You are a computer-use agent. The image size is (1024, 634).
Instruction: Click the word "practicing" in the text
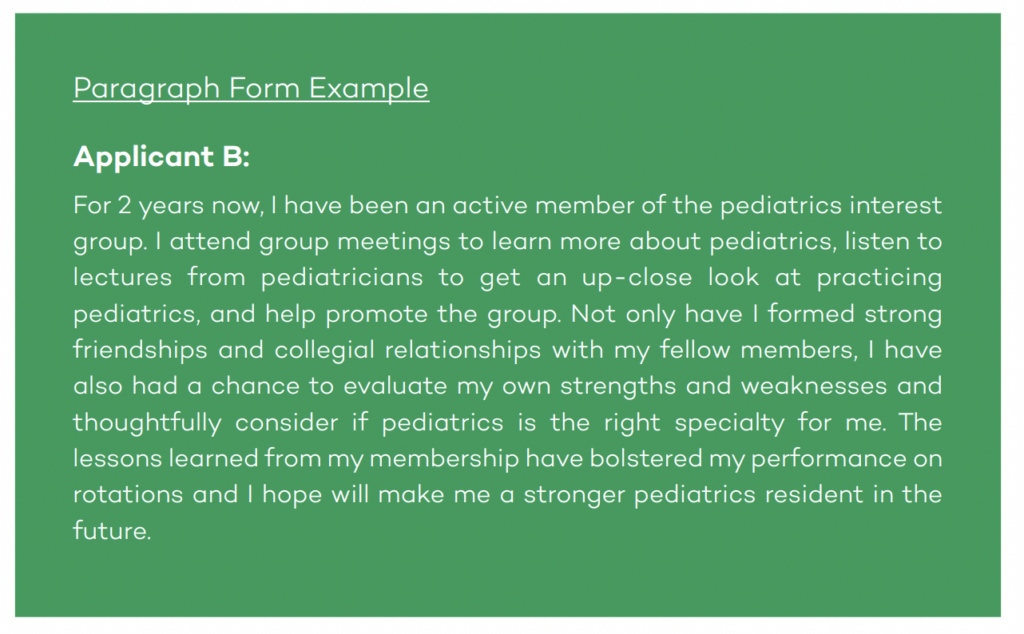point(877,278)
